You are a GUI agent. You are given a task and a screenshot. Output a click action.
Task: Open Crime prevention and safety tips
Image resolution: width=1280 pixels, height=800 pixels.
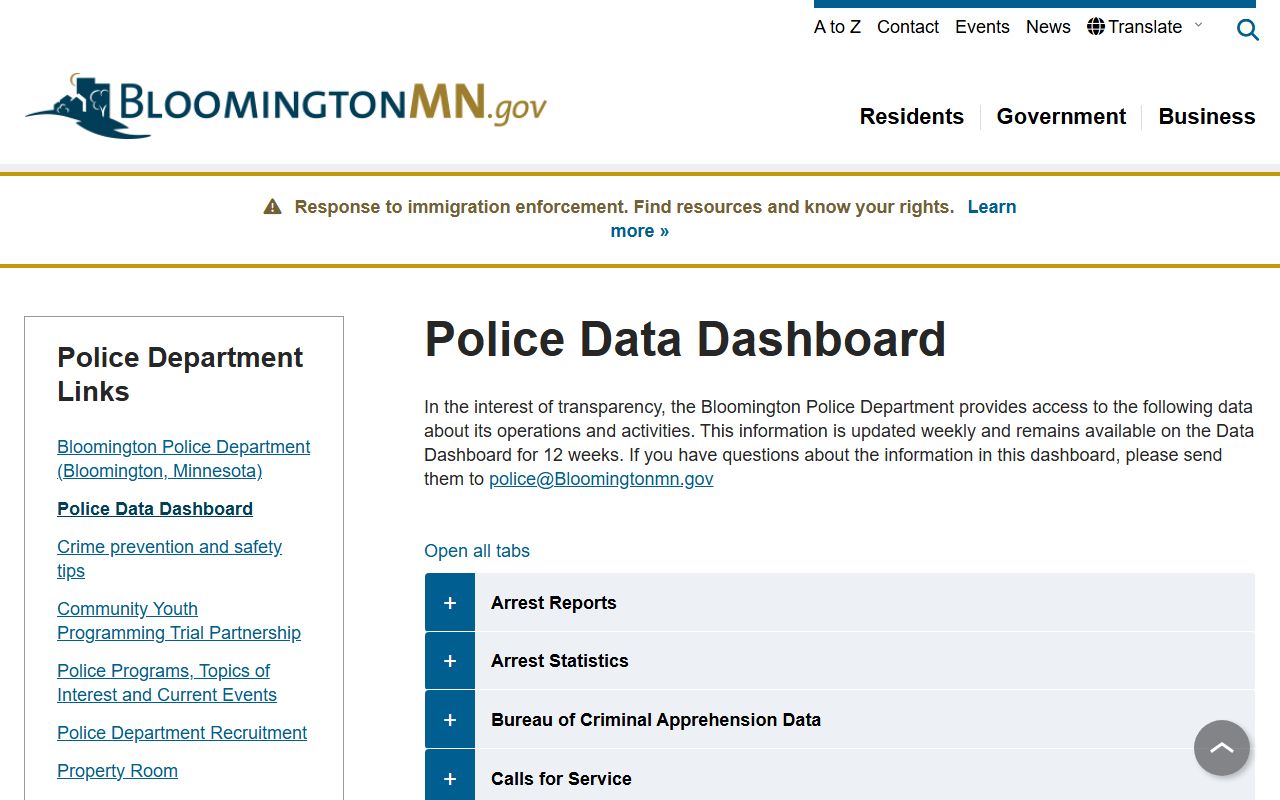(x=169, y=559)
